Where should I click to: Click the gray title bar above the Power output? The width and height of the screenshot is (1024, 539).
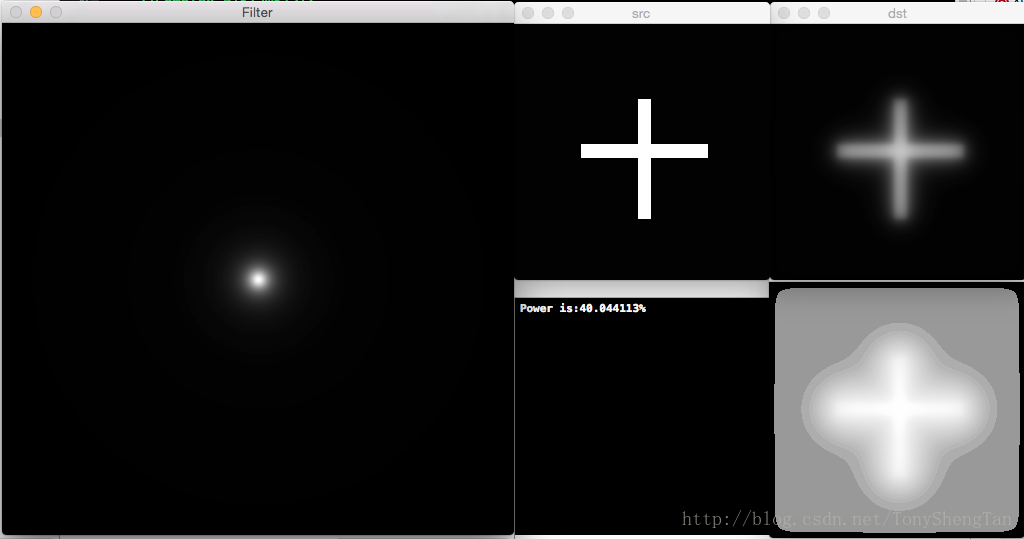[641, 289]
